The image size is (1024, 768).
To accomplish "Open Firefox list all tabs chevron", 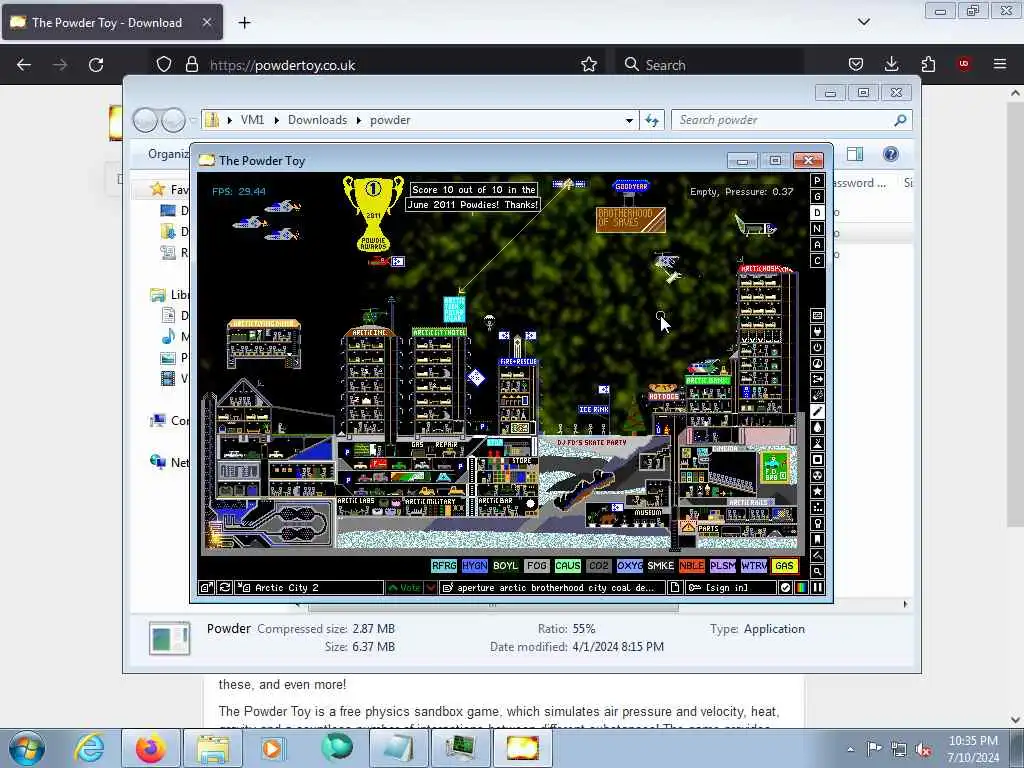I will pos(864,22).
